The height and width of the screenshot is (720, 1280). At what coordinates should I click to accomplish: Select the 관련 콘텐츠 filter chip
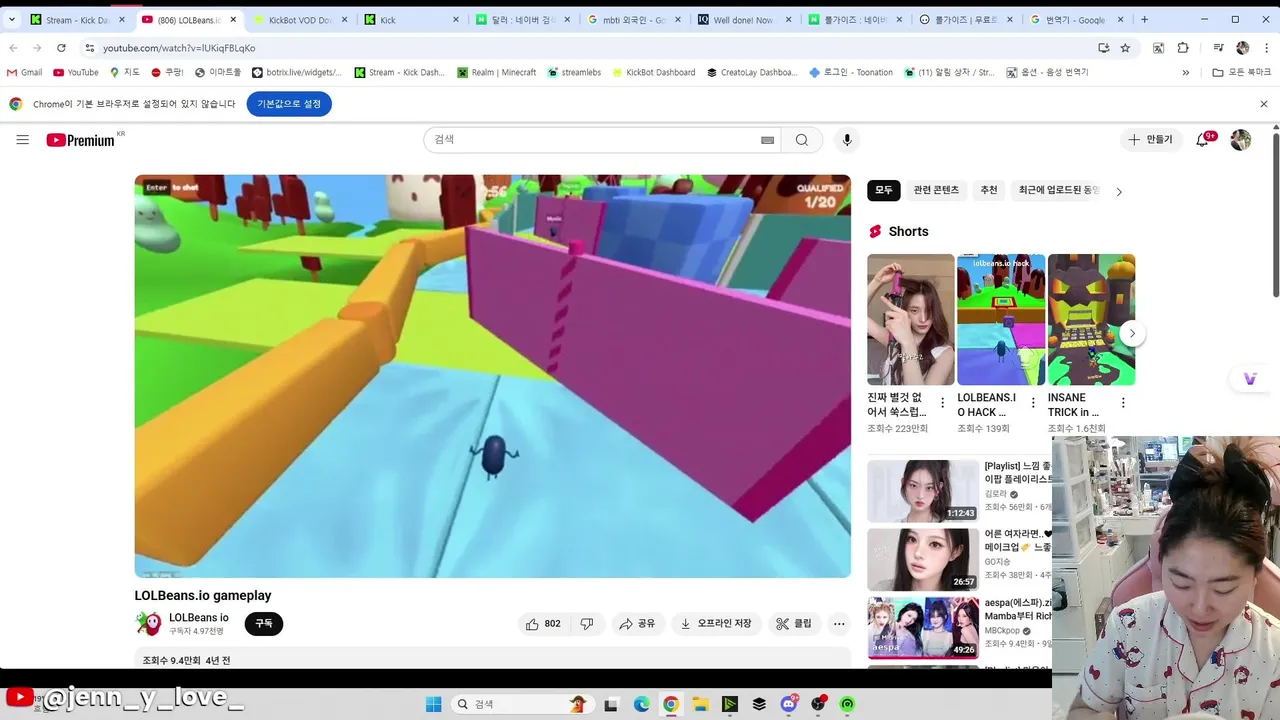936,190
